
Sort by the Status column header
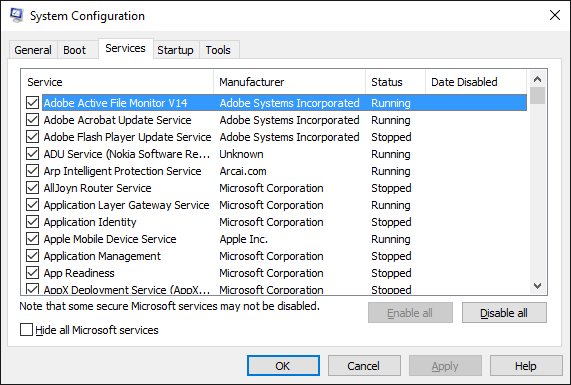395,82
